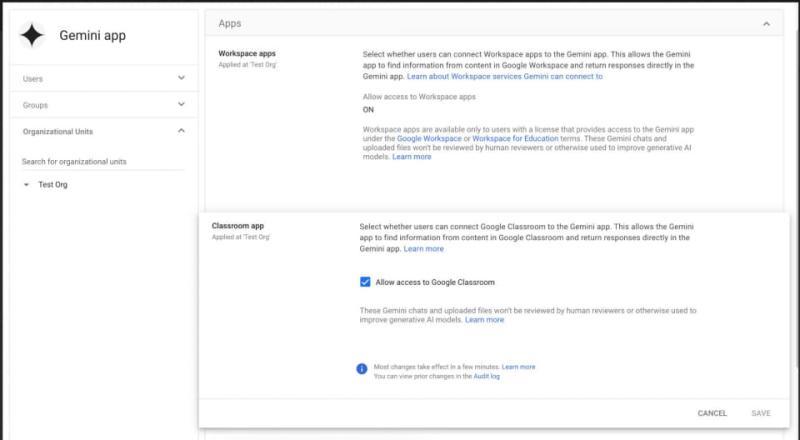Click Applied at 'Test Org' under Classroom app
This screenshot has height=440, width=800.
pyautogui.click(x=241, y=237)
